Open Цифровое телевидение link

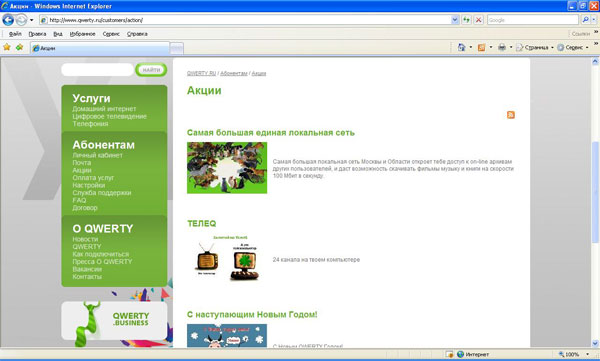click(109, 116)
